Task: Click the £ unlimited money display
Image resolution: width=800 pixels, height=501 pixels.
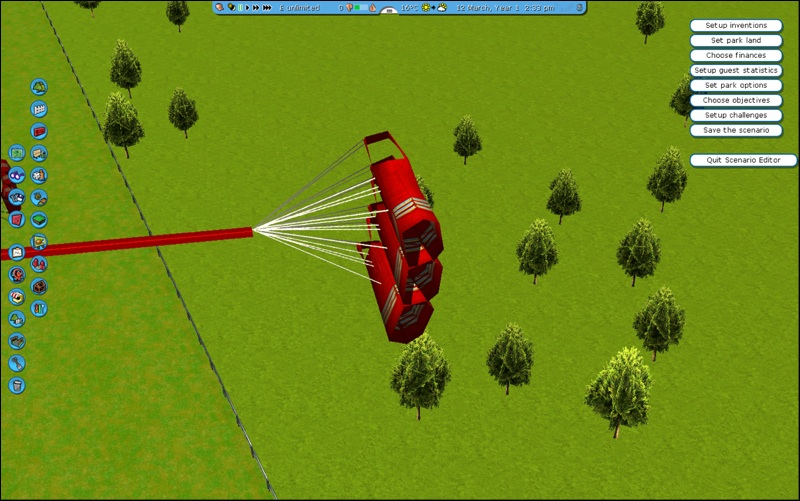Action: point(299,8)
